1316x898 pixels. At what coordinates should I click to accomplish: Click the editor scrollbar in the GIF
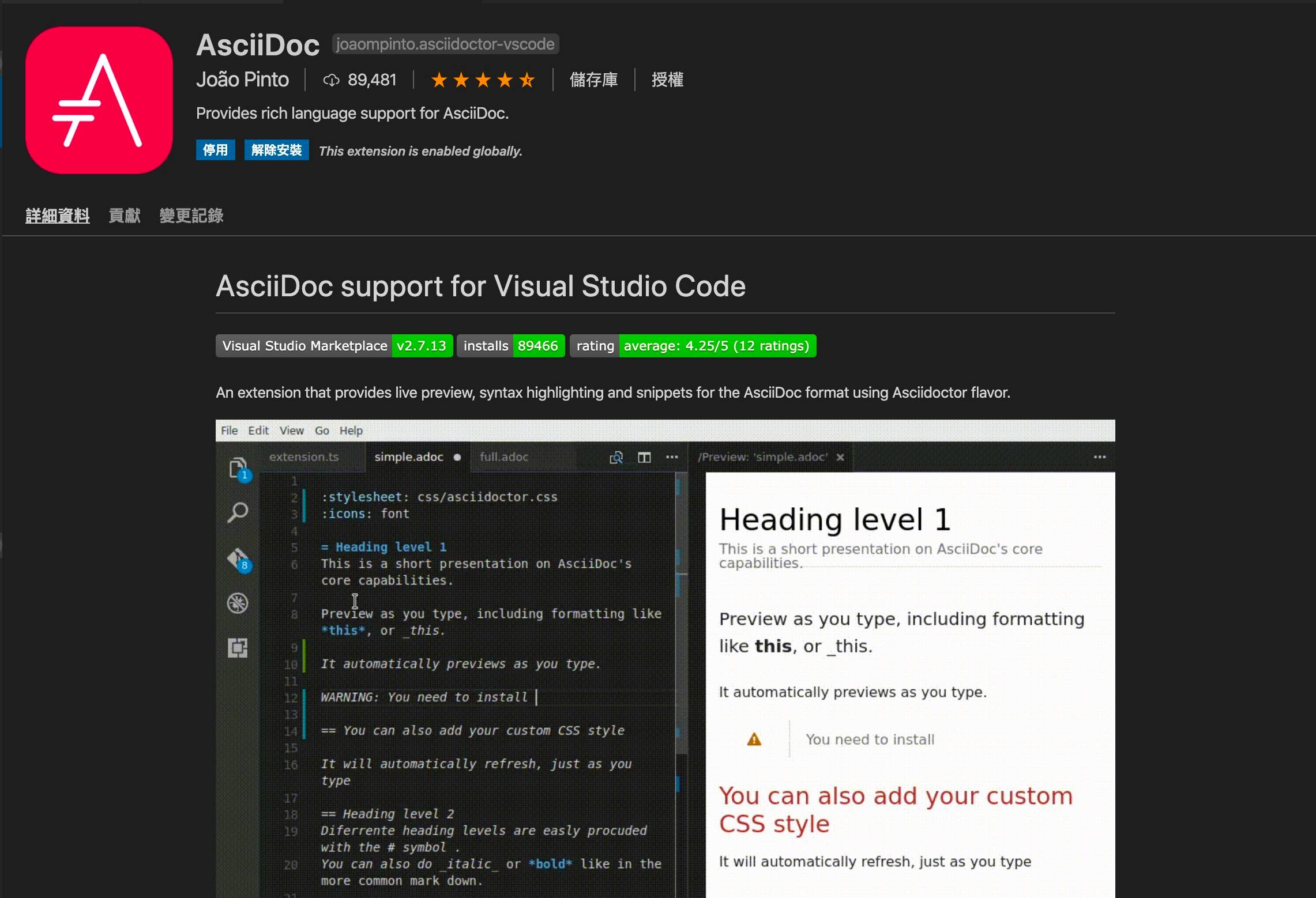pos(681,613)
